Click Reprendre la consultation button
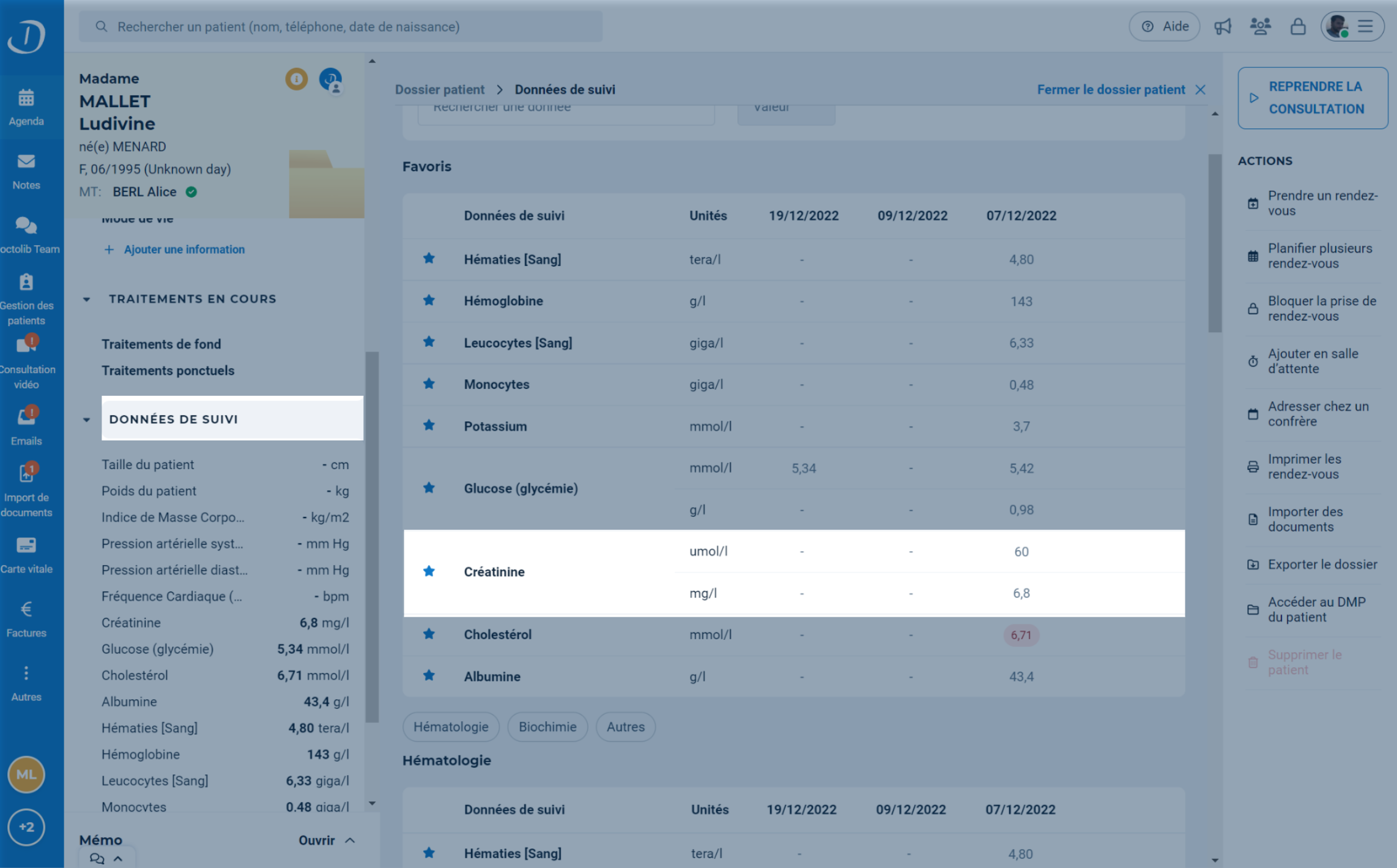 (1313, 98)
